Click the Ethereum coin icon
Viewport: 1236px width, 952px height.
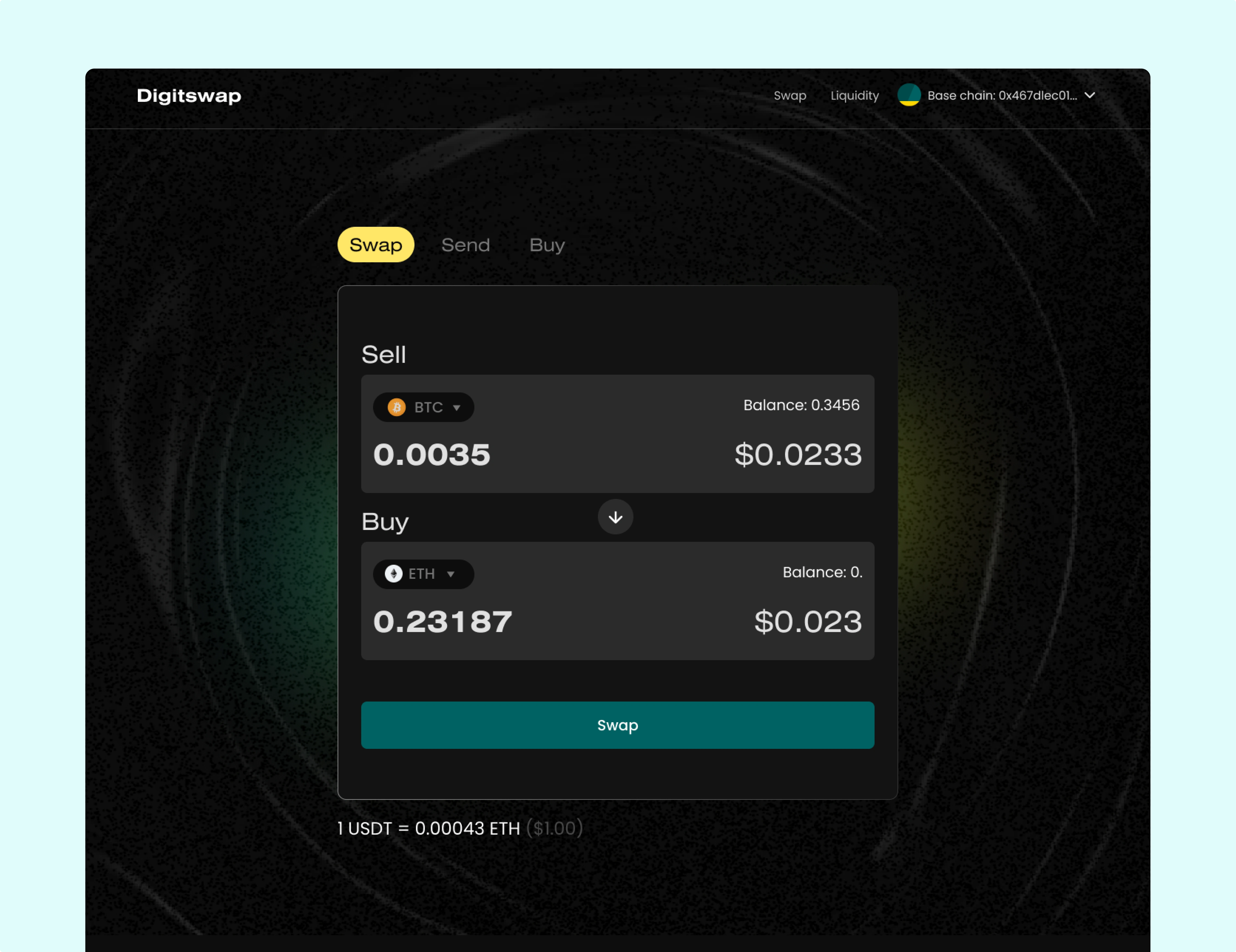point(393,574)
